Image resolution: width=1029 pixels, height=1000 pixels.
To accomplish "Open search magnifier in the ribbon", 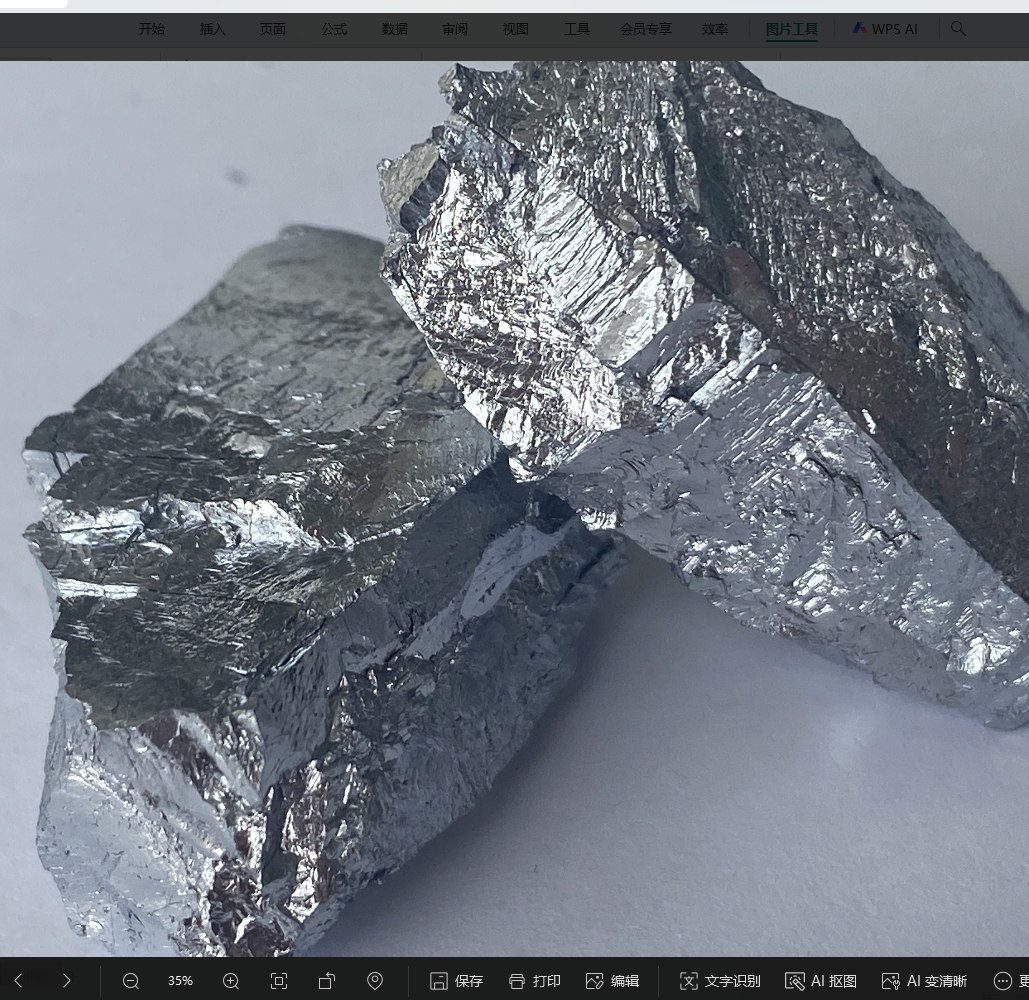I will pos(958,29).
